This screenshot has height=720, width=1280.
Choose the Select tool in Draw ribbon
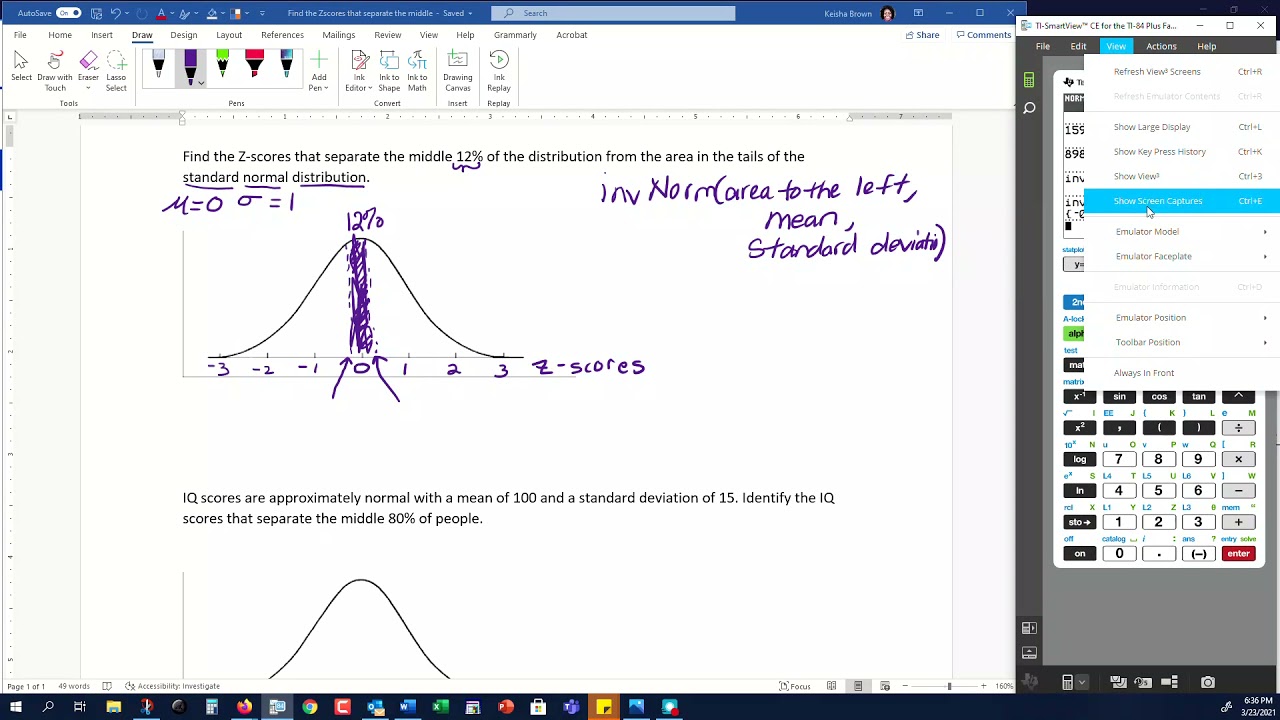(x=21, y=70)
